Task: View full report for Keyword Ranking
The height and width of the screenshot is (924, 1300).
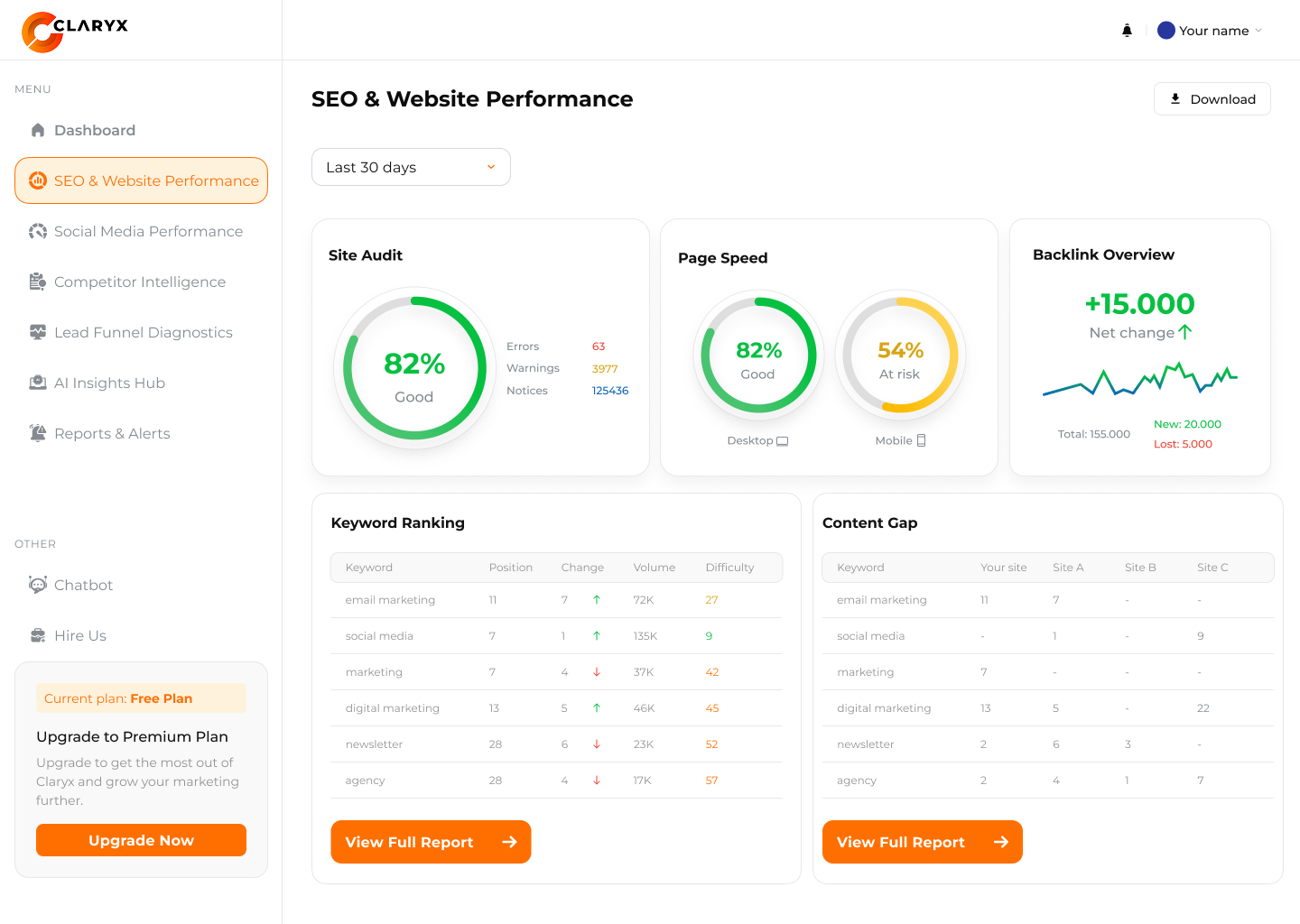Action: coord(431,842)
